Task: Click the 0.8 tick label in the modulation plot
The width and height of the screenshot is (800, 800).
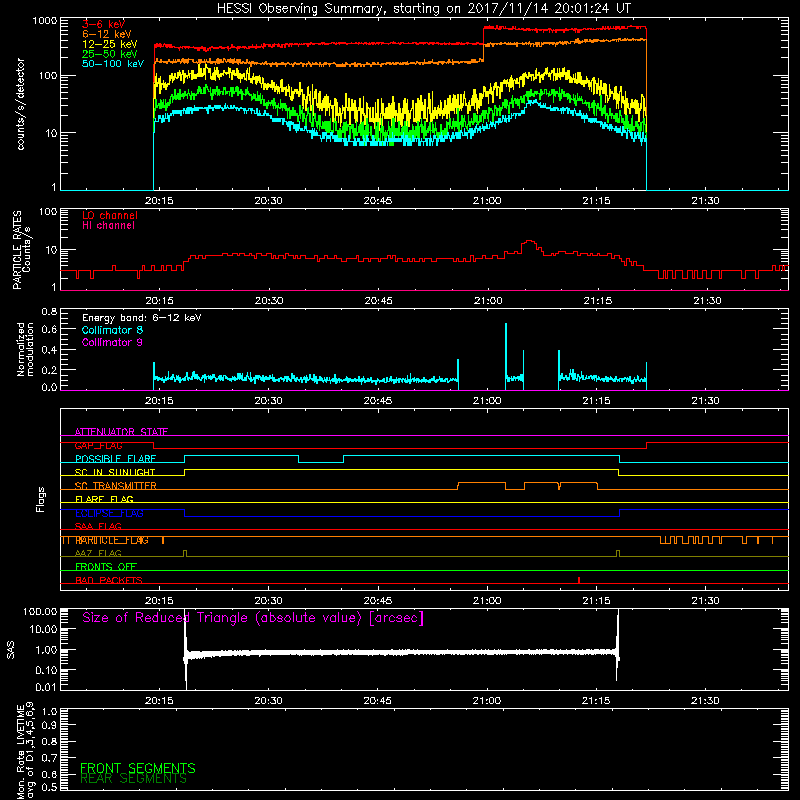Action: [49, 311]
